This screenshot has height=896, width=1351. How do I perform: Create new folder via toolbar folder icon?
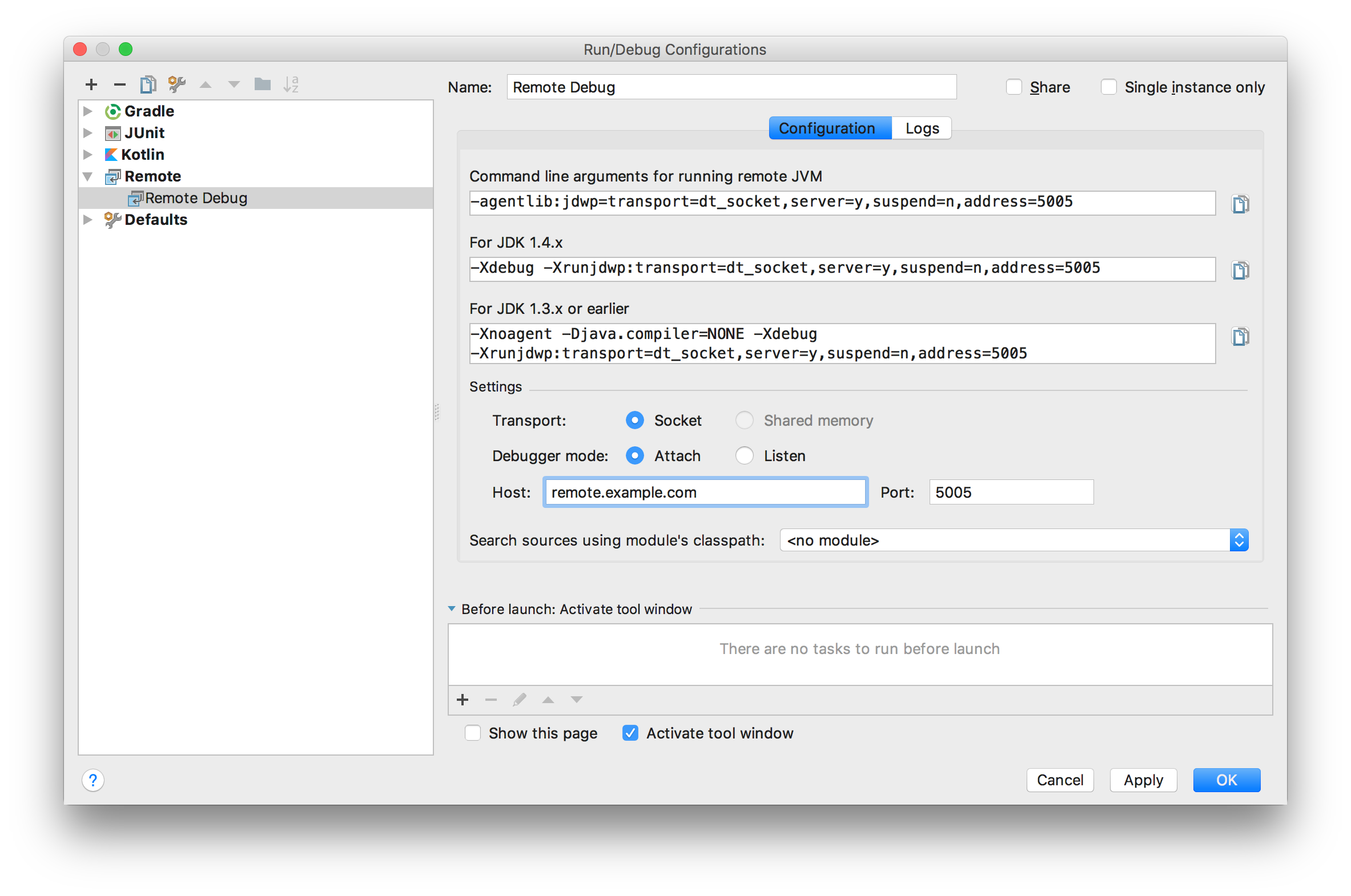click(x=263, y=85)
